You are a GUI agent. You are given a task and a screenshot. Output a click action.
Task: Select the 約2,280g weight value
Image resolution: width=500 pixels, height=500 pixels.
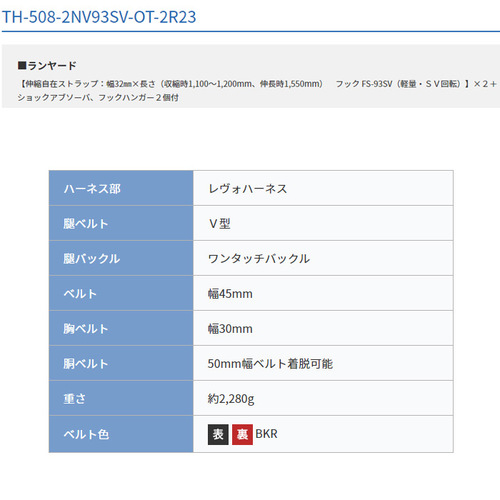coord(231,399)
